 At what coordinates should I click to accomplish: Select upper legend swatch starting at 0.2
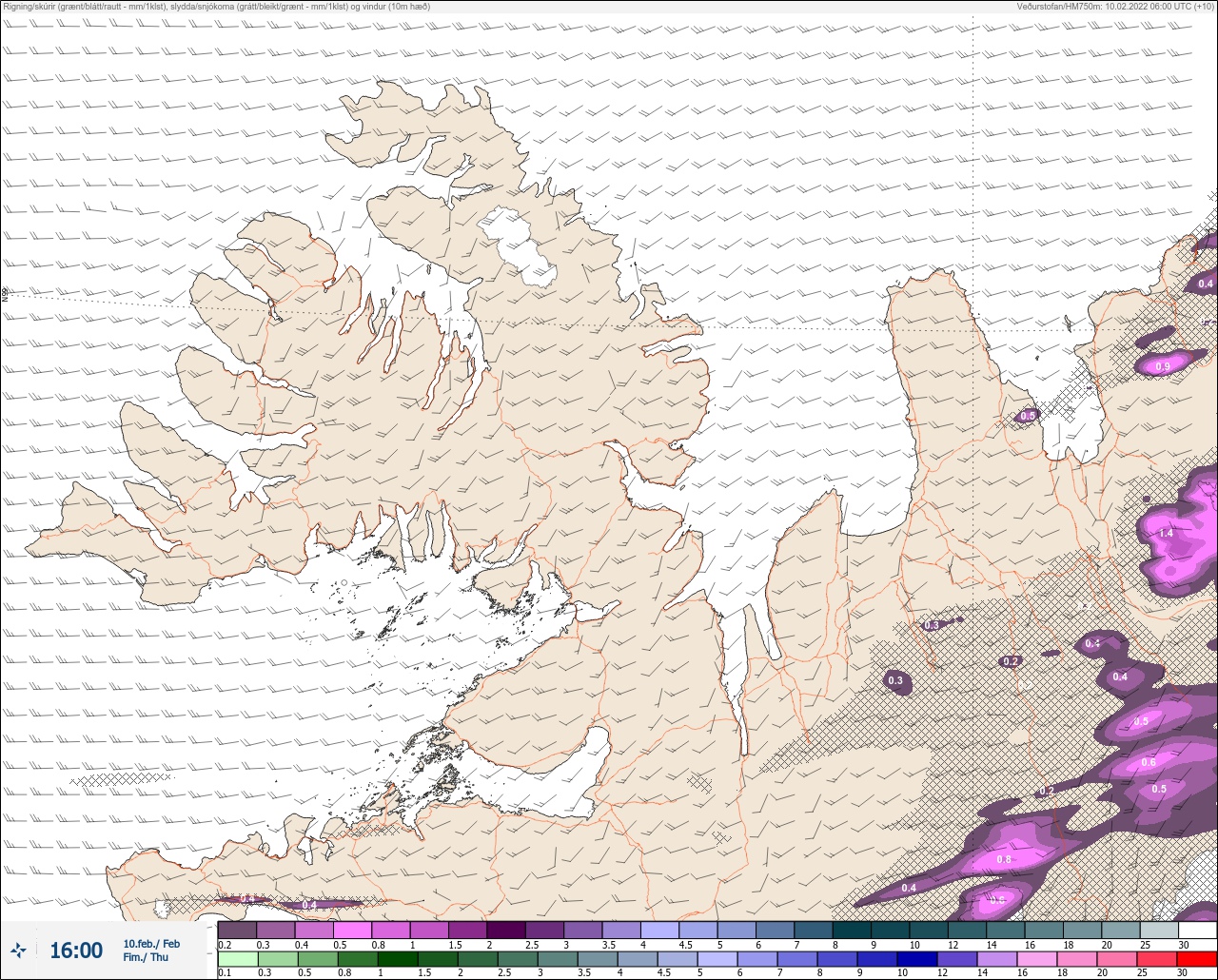point(237,930)
